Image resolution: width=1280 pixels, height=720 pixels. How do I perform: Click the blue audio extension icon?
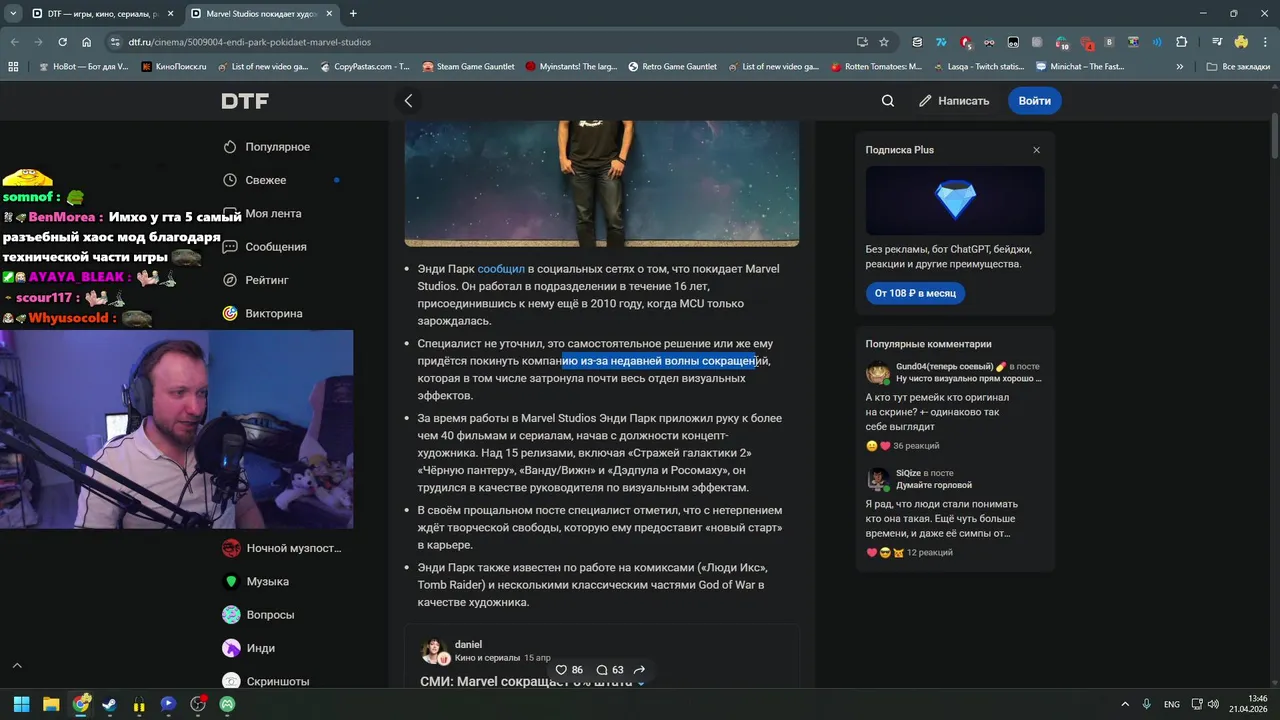[x=1157, y=42]
